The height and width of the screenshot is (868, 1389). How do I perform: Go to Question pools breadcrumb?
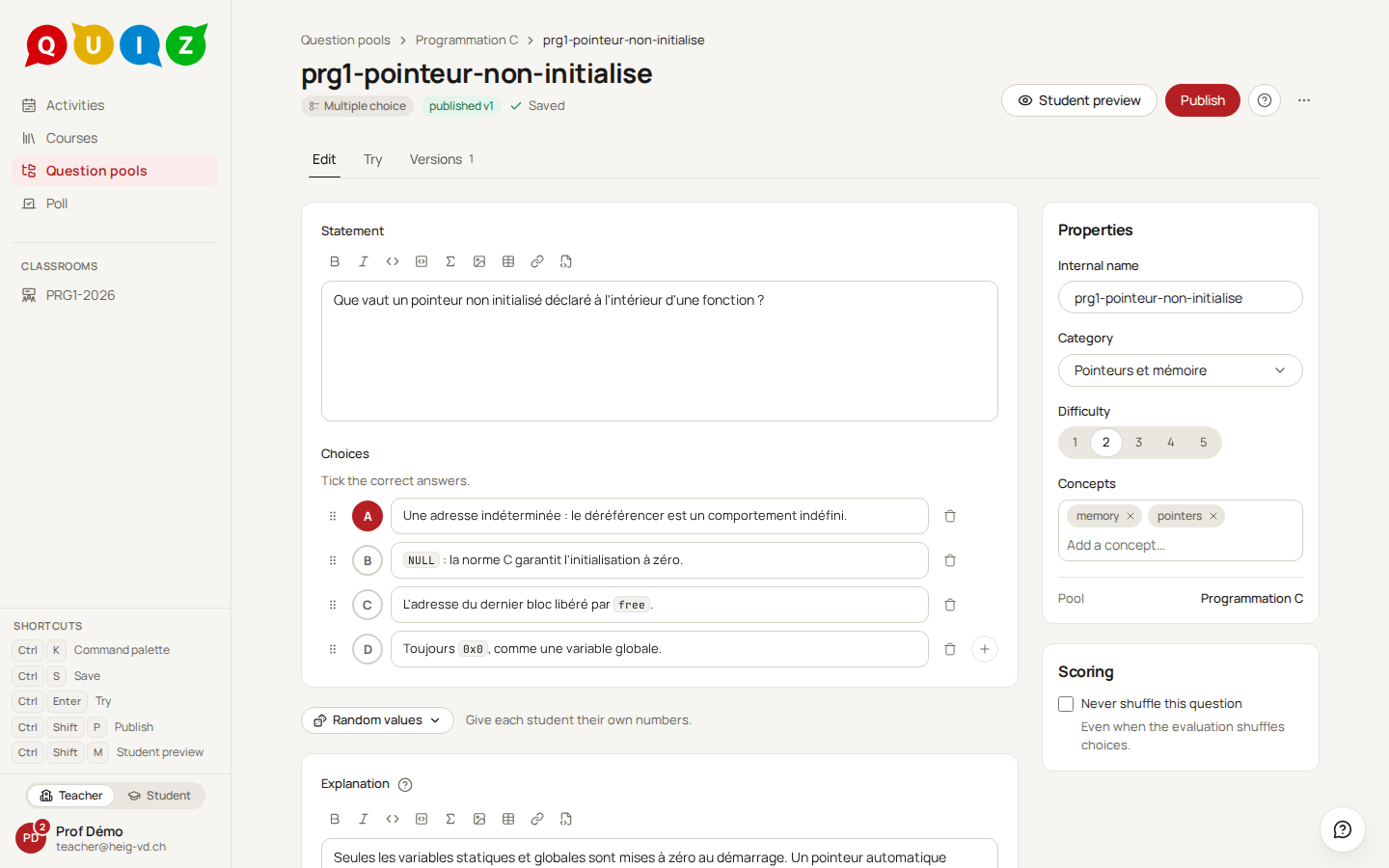pyautogui.click(x=345, y=41)
